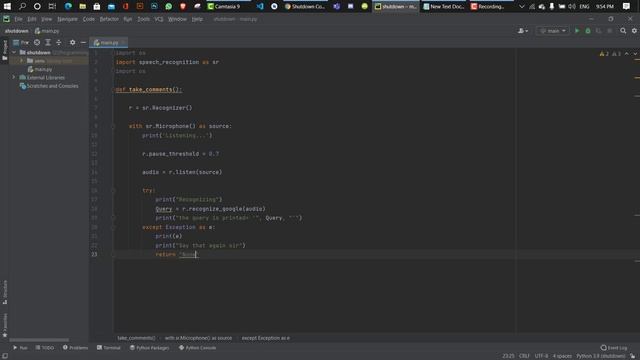Open Project panel options gear icon
The height and width of the screenshot is (360, 640).
pyautogui.click(x=72, y=42)
